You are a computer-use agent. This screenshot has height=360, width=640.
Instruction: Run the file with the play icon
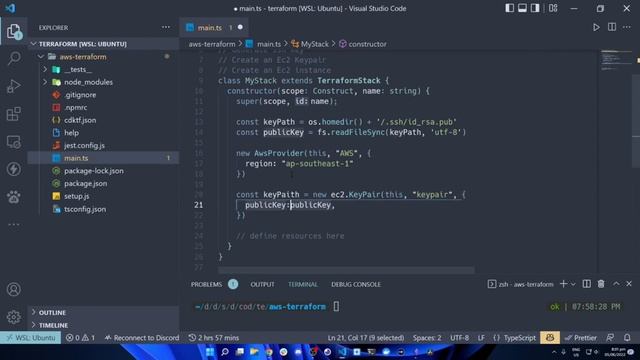(x=596, y=27)
